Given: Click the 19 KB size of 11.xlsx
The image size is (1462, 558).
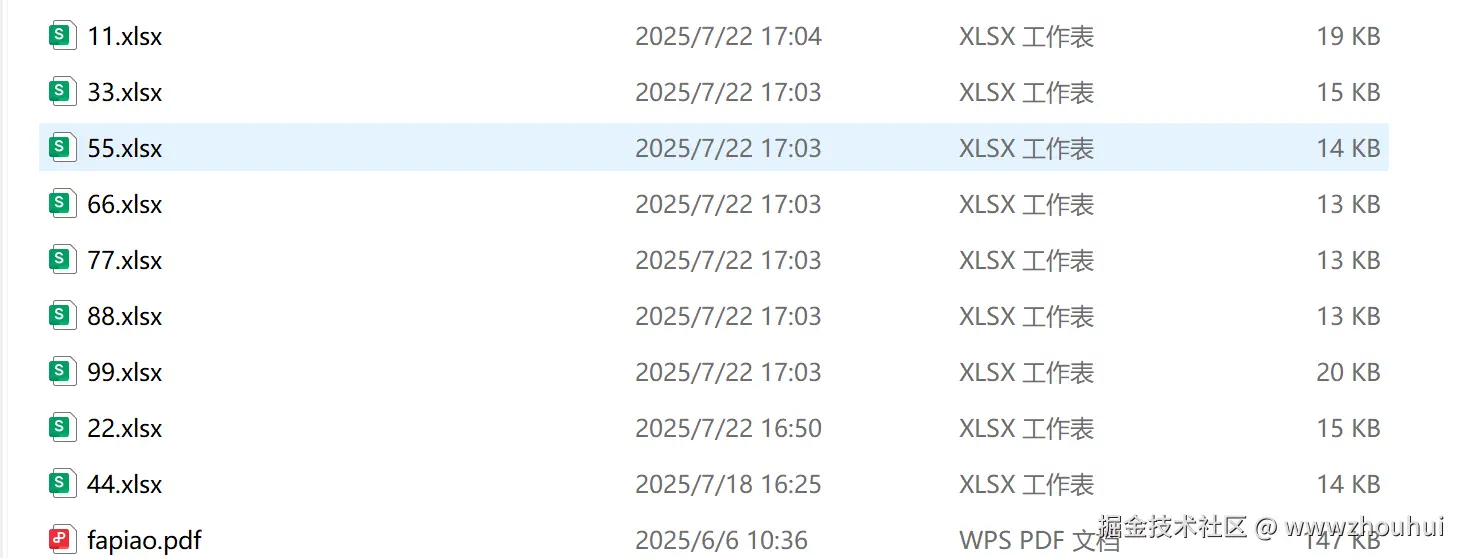Looking at the screenshot, I should coord(1348,37).
